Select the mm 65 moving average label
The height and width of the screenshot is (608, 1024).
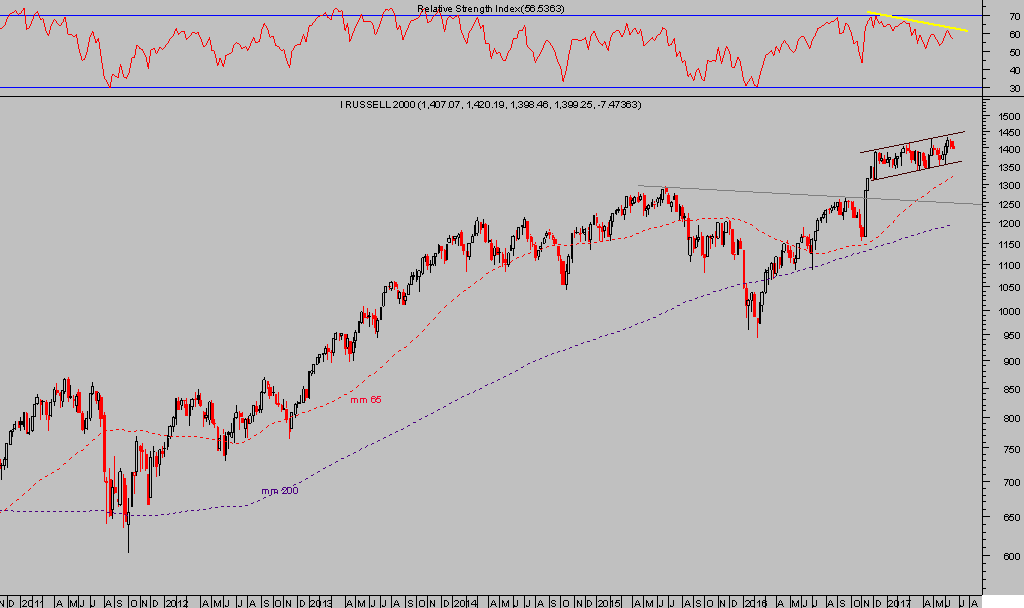coord(365,400)
